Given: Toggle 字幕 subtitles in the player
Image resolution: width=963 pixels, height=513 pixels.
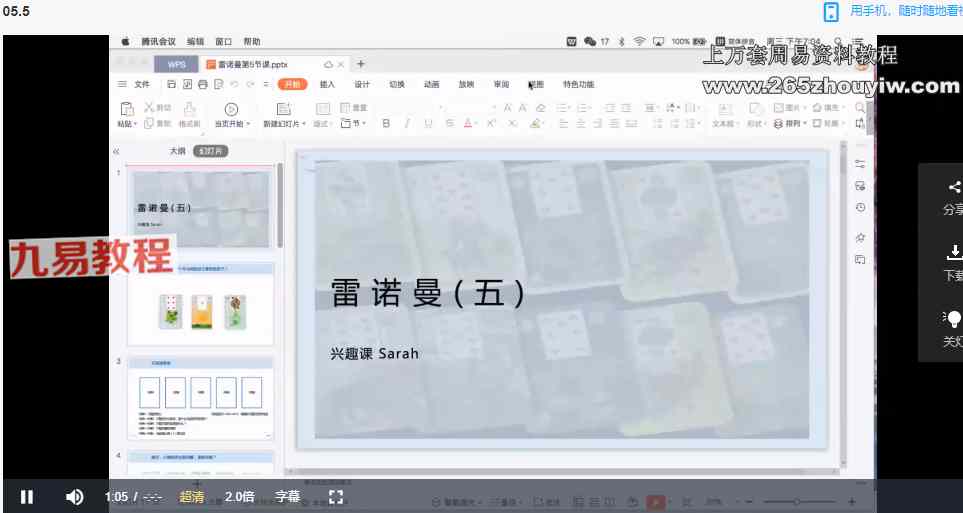Looking at the screenshot, I should coord(287,497).
